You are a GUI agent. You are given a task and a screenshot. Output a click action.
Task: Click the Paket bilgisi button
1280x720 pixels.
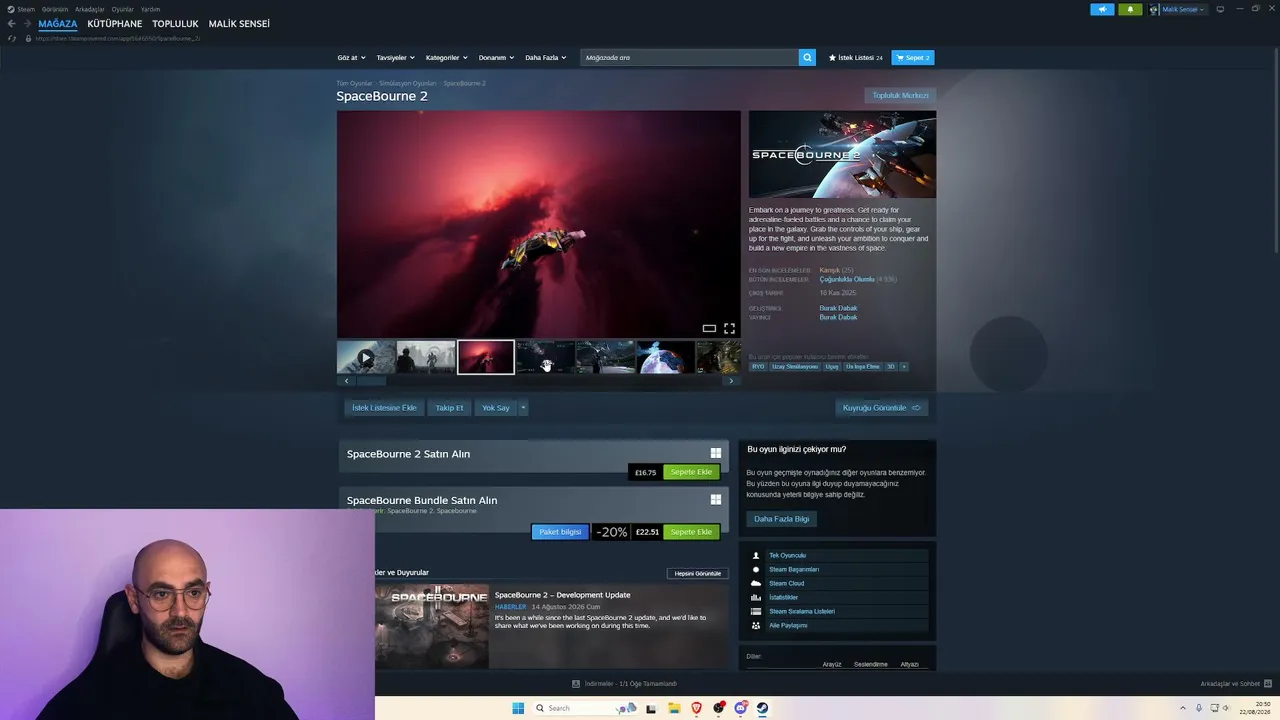[560, 532]
